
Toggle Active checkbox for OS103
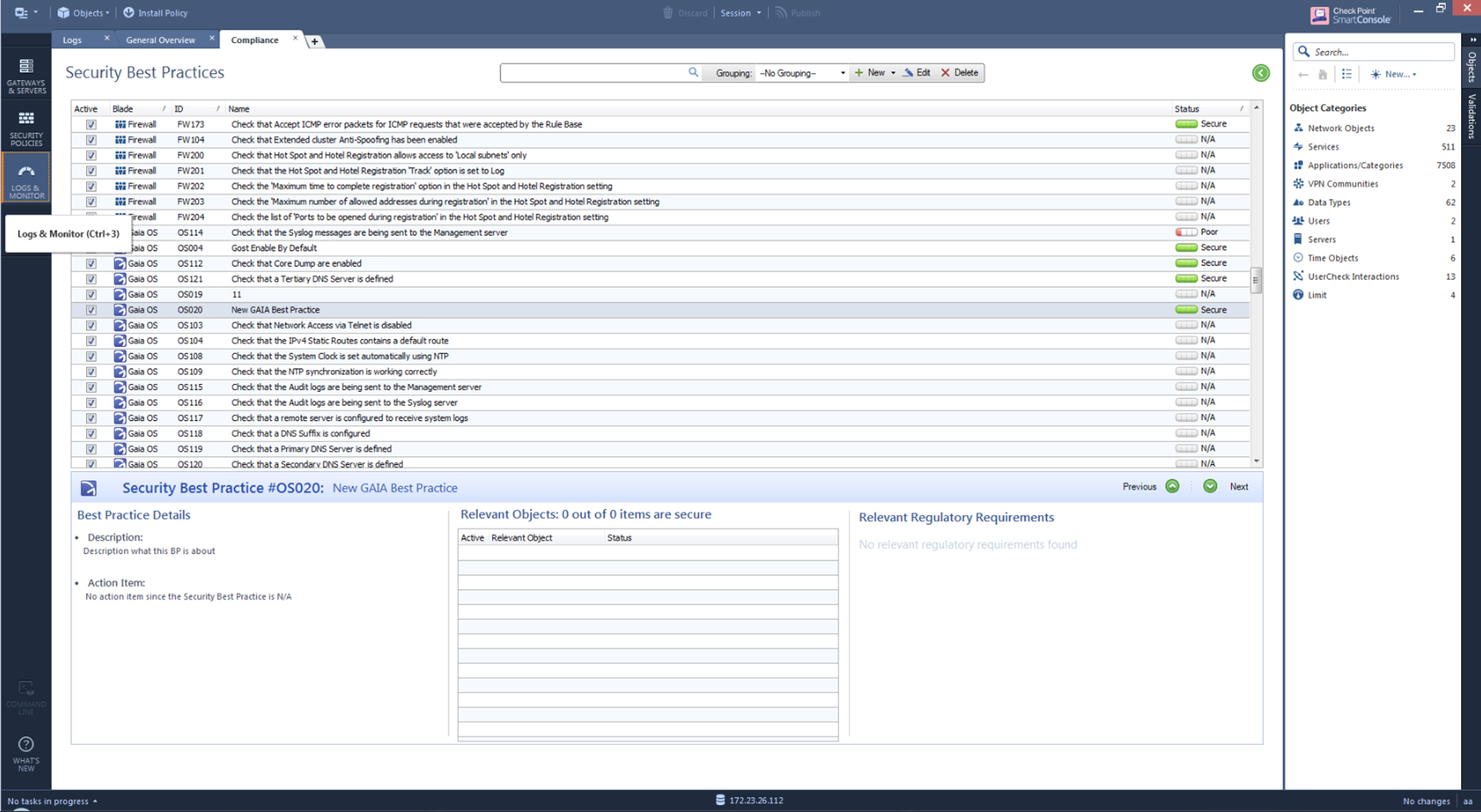tap(91, 326)
